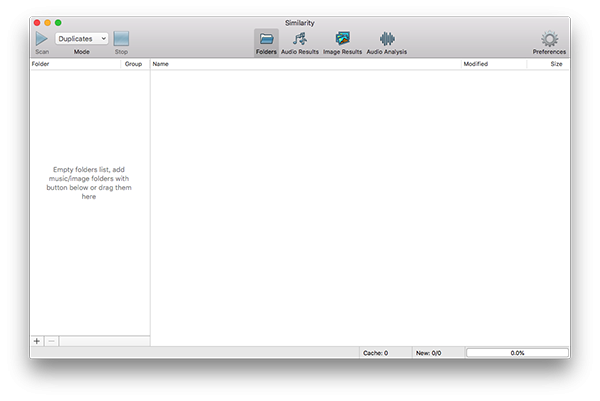
Task: Show the Image Results tab
Action: click(x=342, y=43)
